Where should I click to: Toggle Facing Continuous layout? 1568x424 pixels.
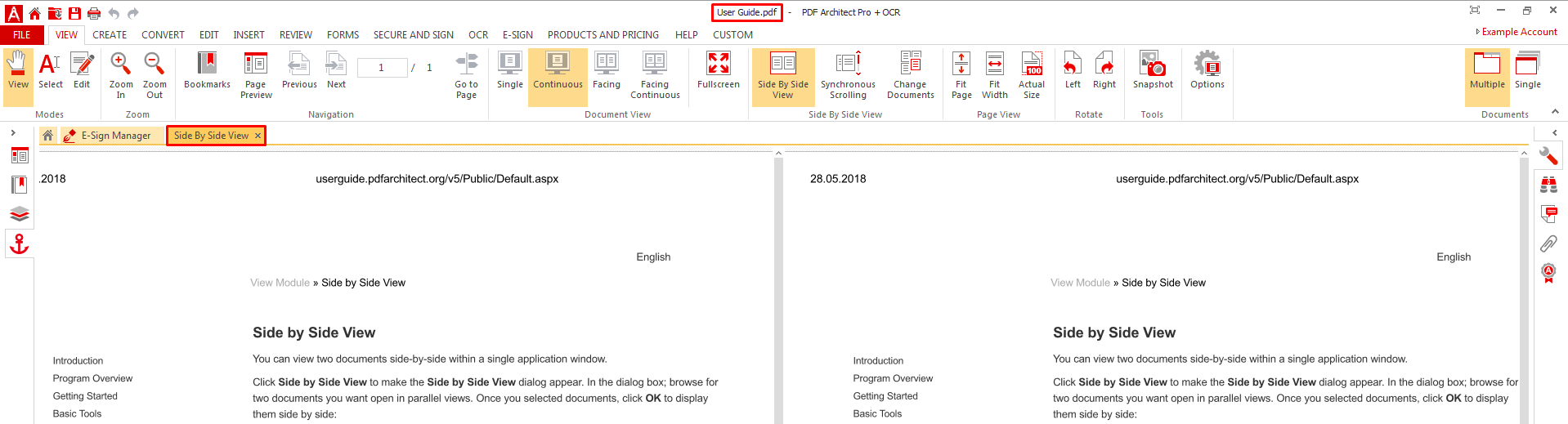pos(655,76)
